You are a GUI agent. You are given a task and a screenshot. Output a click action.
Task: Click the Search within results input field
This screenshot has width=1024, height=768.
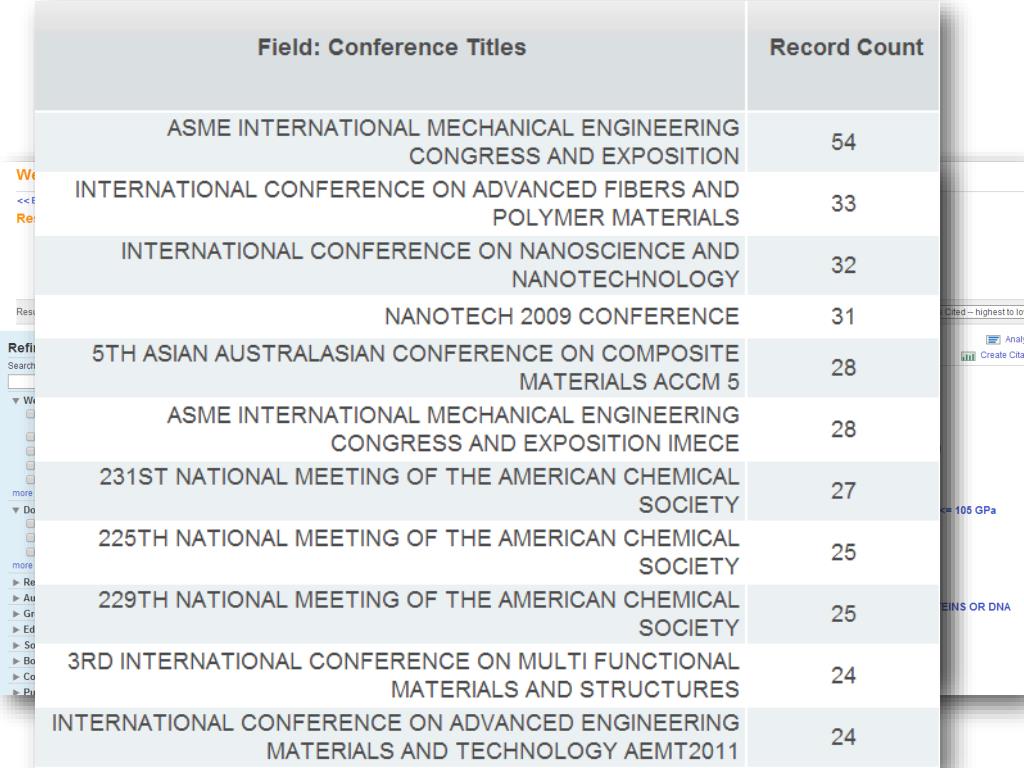coord(22,382)
